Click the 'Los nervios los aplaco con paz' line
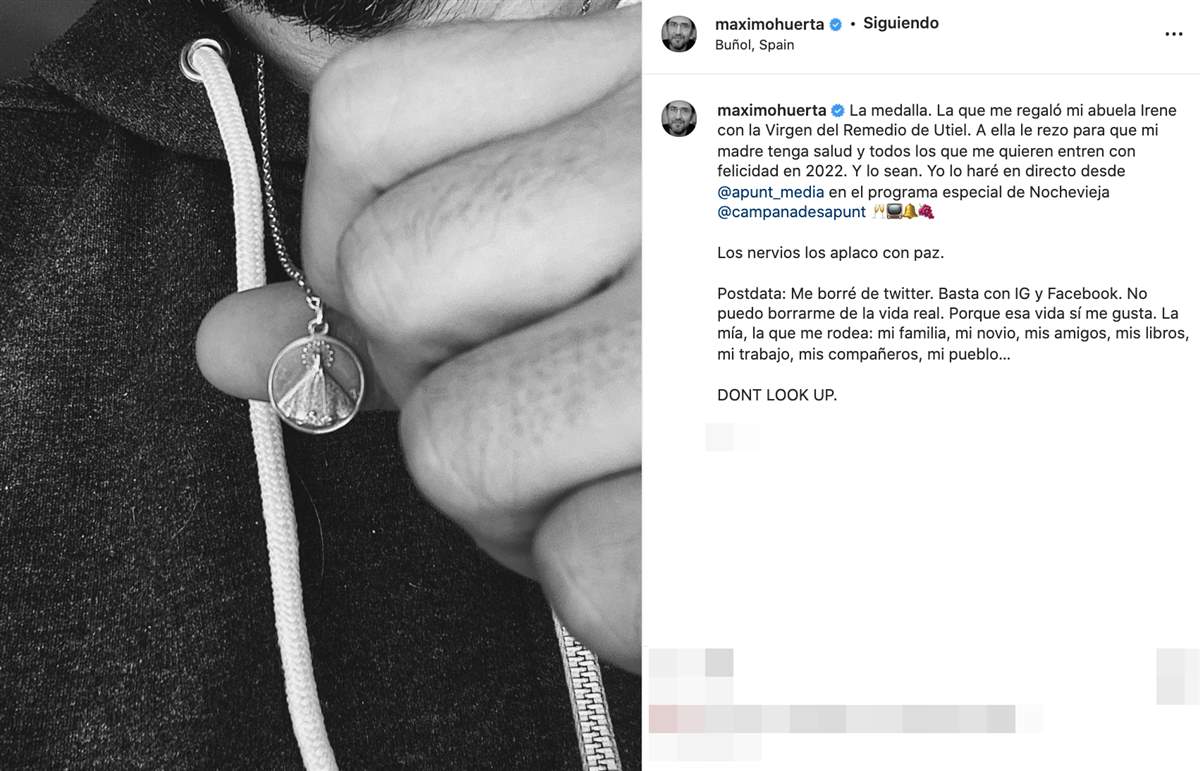Viewport: 1200px width, 771px height. point(830,253)
